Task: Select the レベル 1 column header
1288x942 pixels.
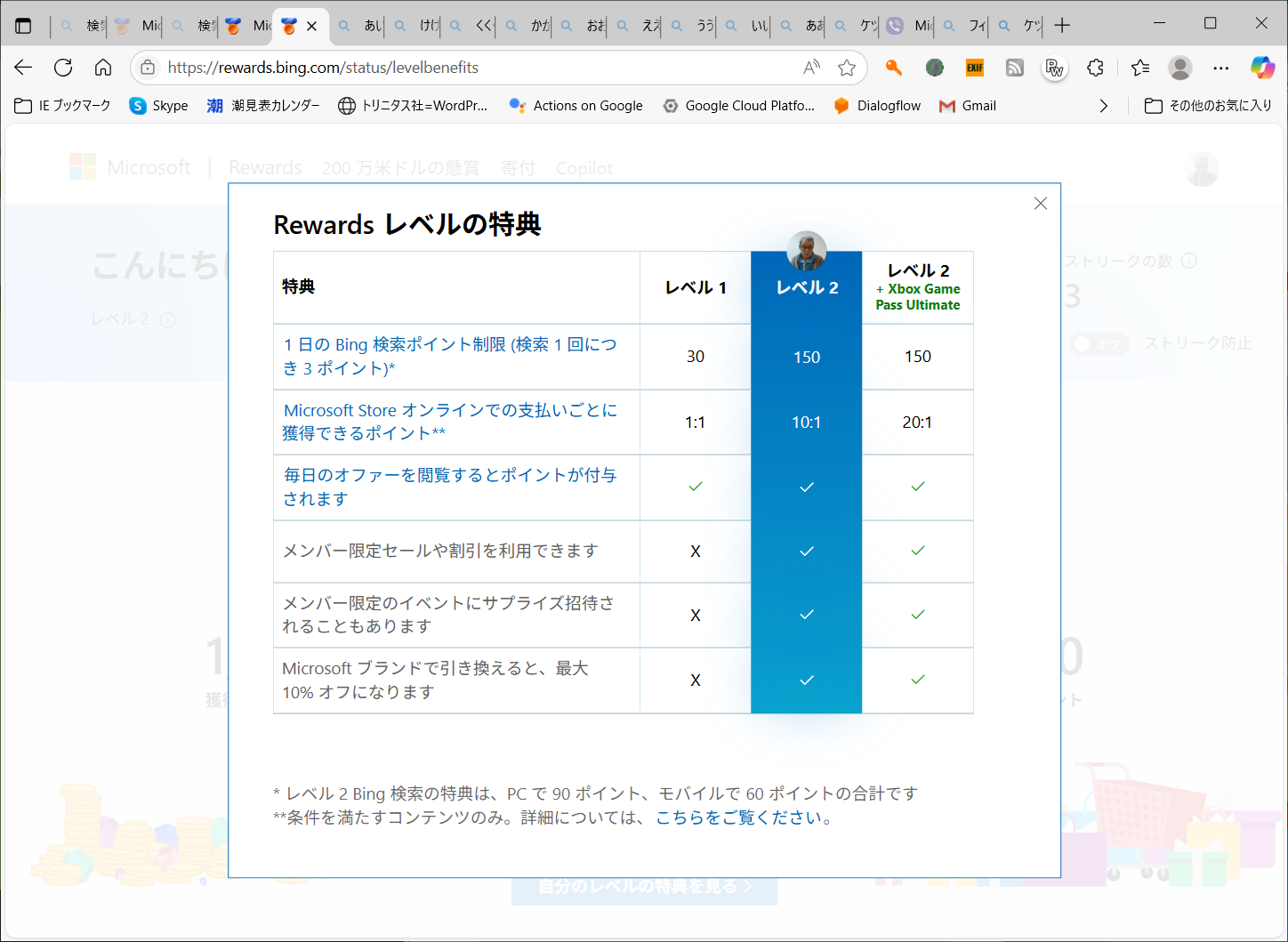Action: point(696,287)
